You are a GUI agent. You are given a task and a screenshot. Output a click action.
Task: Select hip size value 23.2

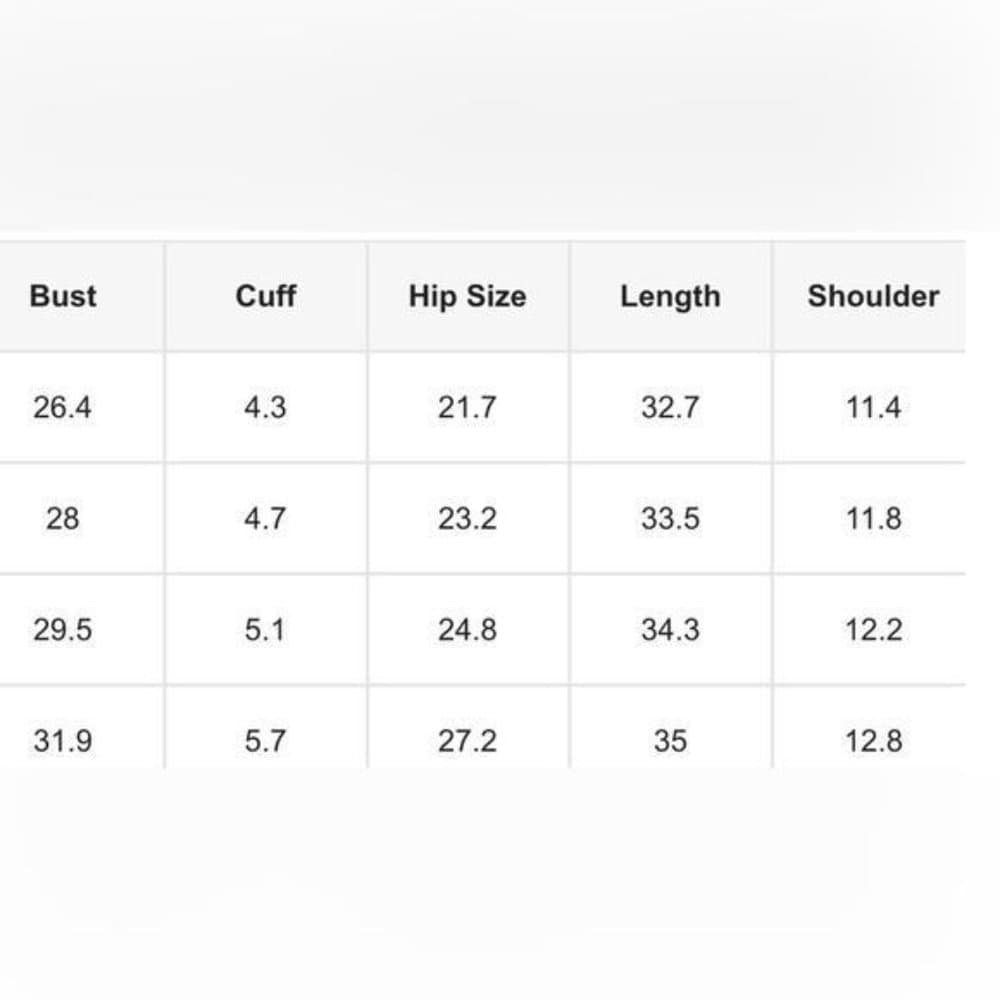tap(467, 518)
